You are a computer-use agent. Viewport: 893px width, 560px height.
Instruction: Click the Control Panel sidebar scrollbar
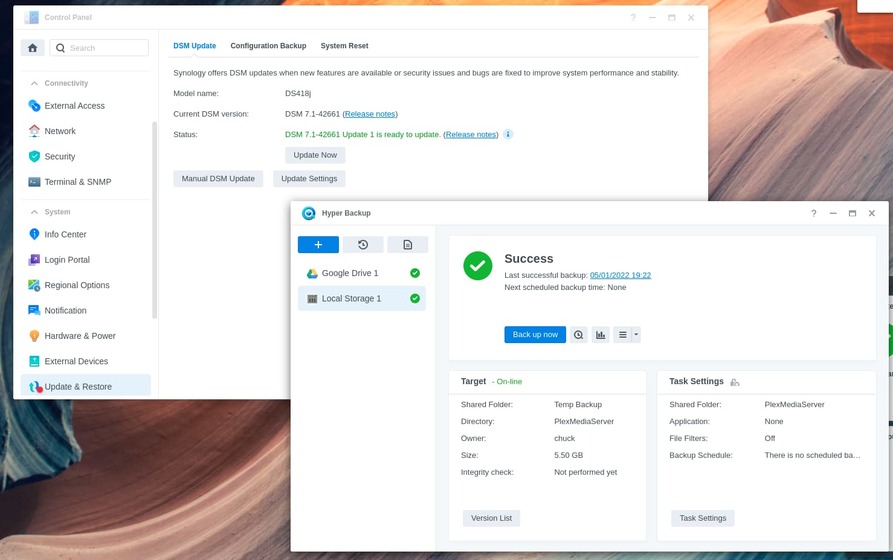154,220
